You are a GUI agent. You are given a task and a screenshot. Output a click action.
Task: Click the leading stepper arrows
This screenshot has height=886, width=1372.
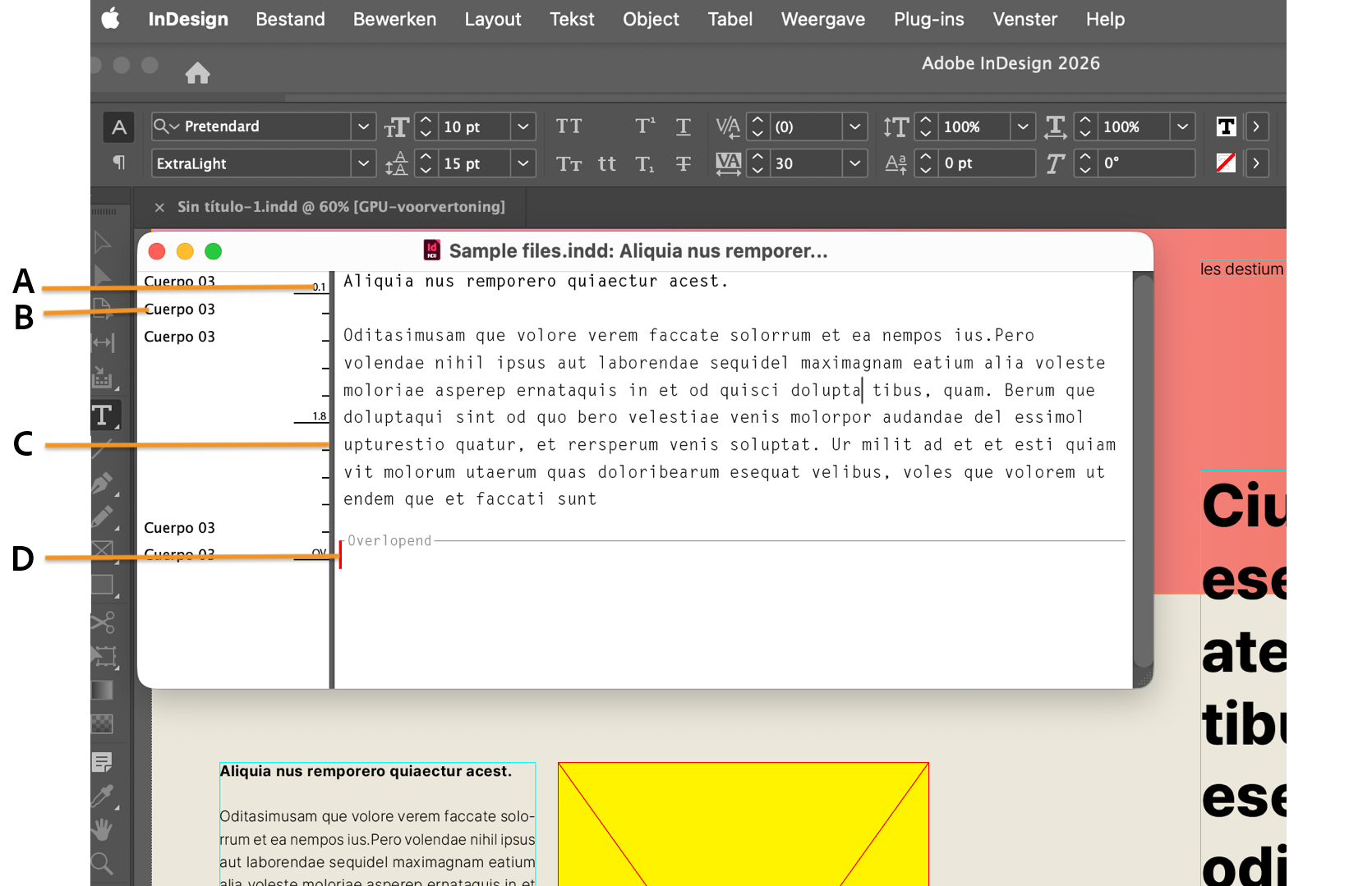426,163
